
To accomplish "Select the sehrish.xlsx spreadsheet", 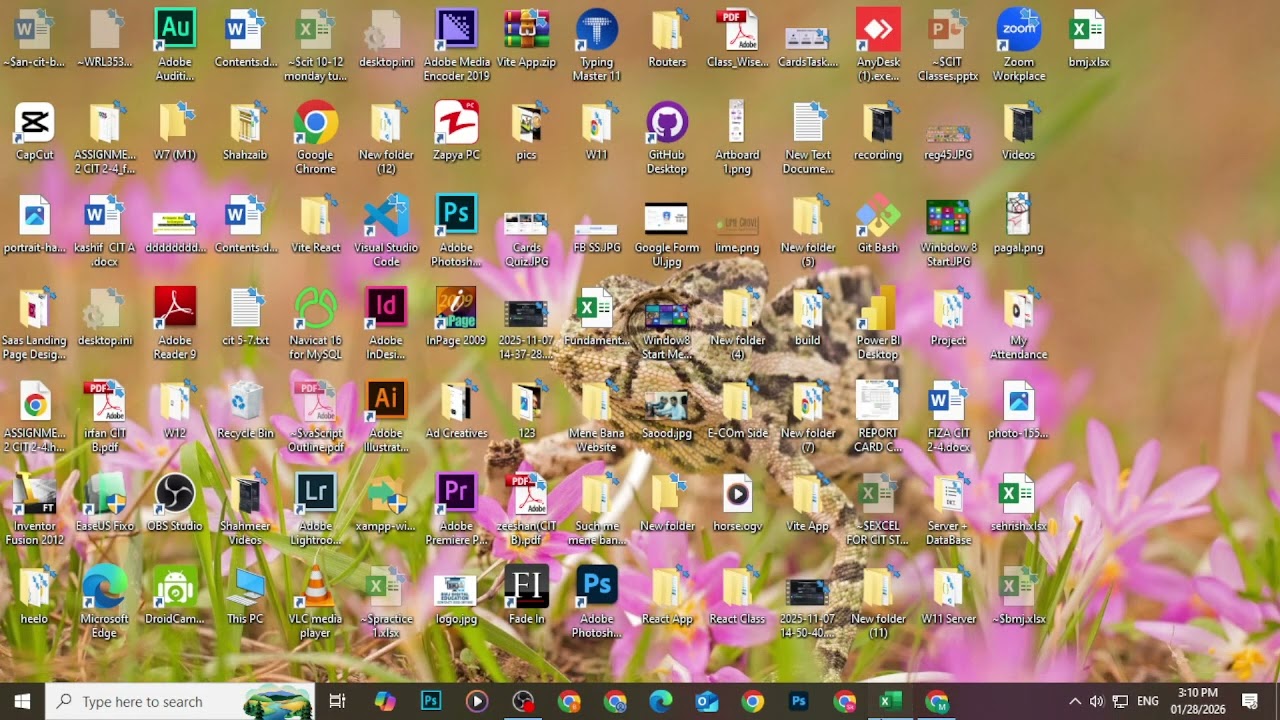I will [x=1018, y=503].
